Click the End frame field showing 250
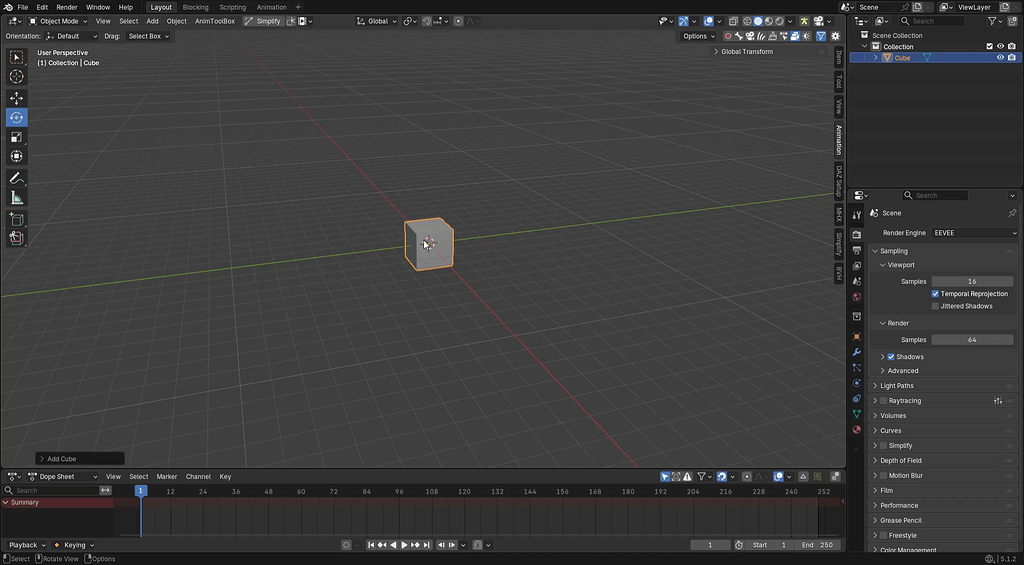This screenshot has width=1024, height=565. click(x=817, y=545)
